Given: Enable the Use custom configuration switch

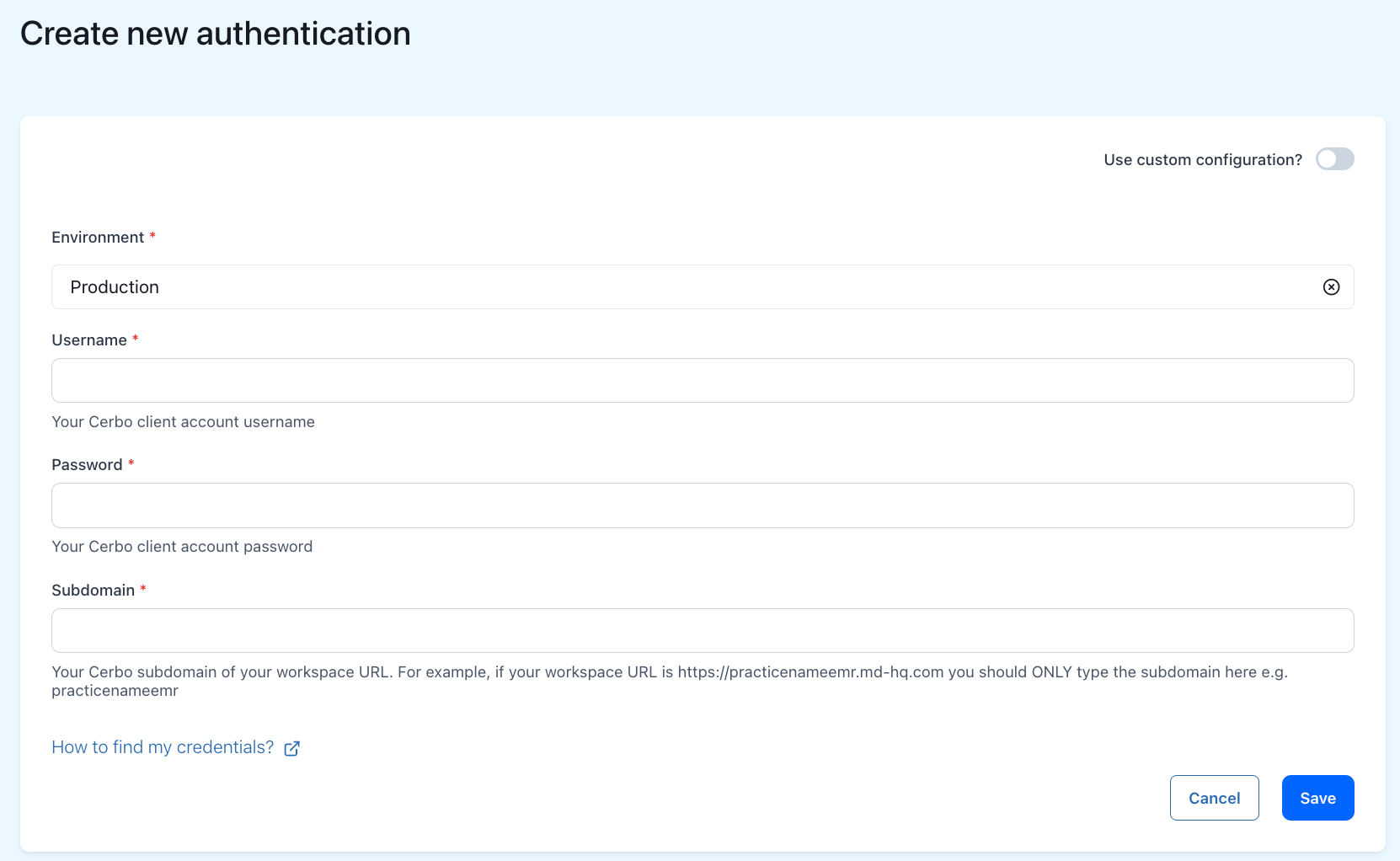Looking at the screenshot, I should (1334, 159).
